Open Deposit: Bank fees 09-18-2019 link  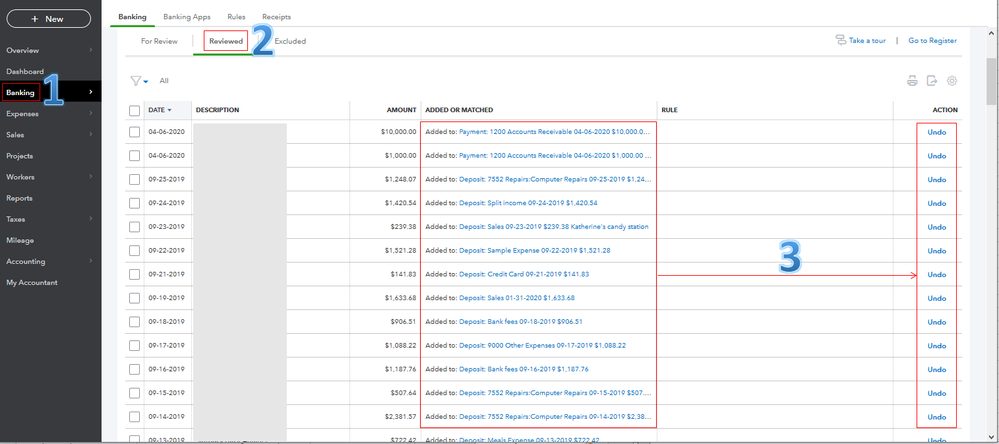(x=521, y=322)
